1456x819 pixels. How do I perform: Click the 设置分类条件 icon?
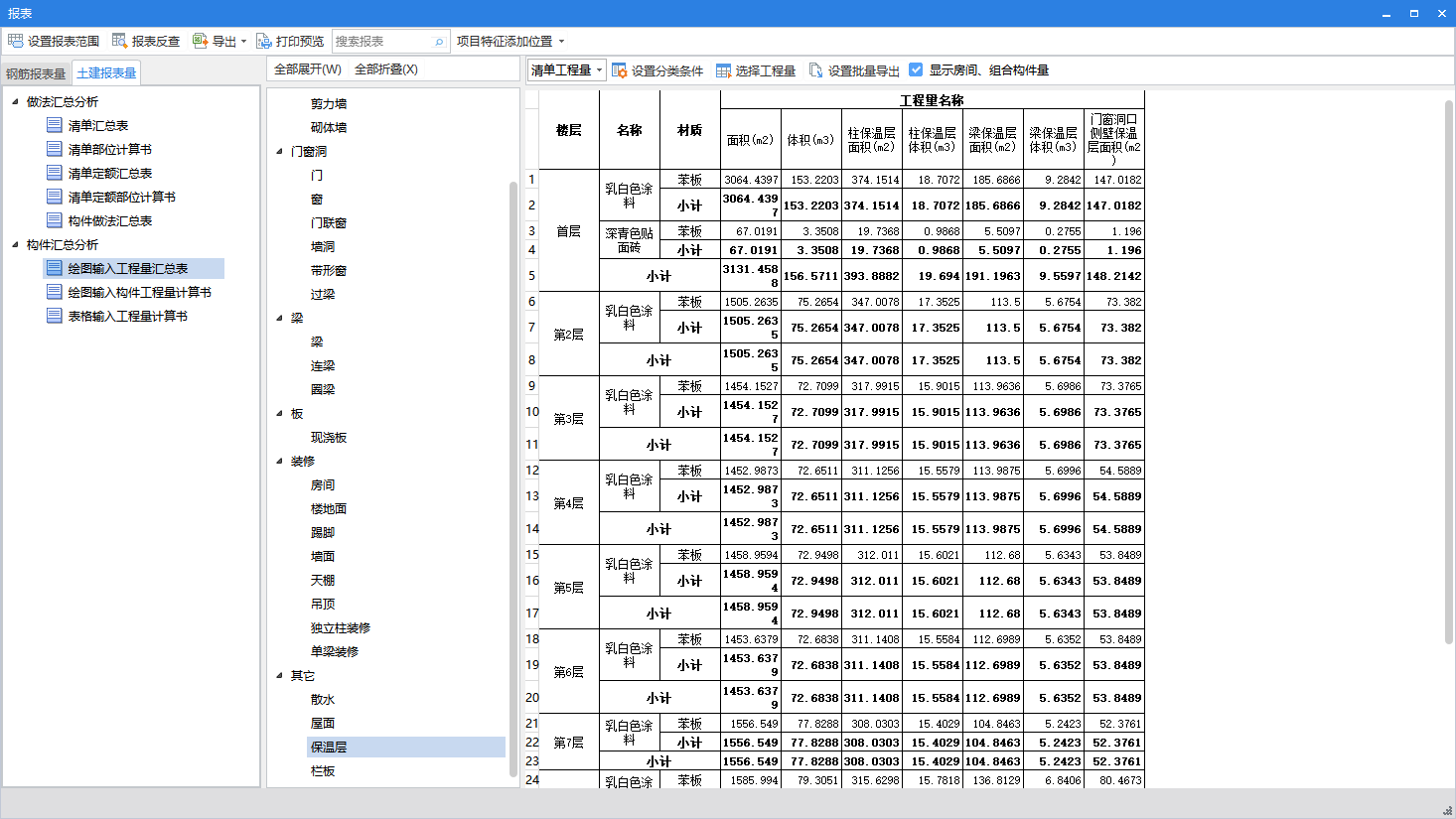pos(619,70)
